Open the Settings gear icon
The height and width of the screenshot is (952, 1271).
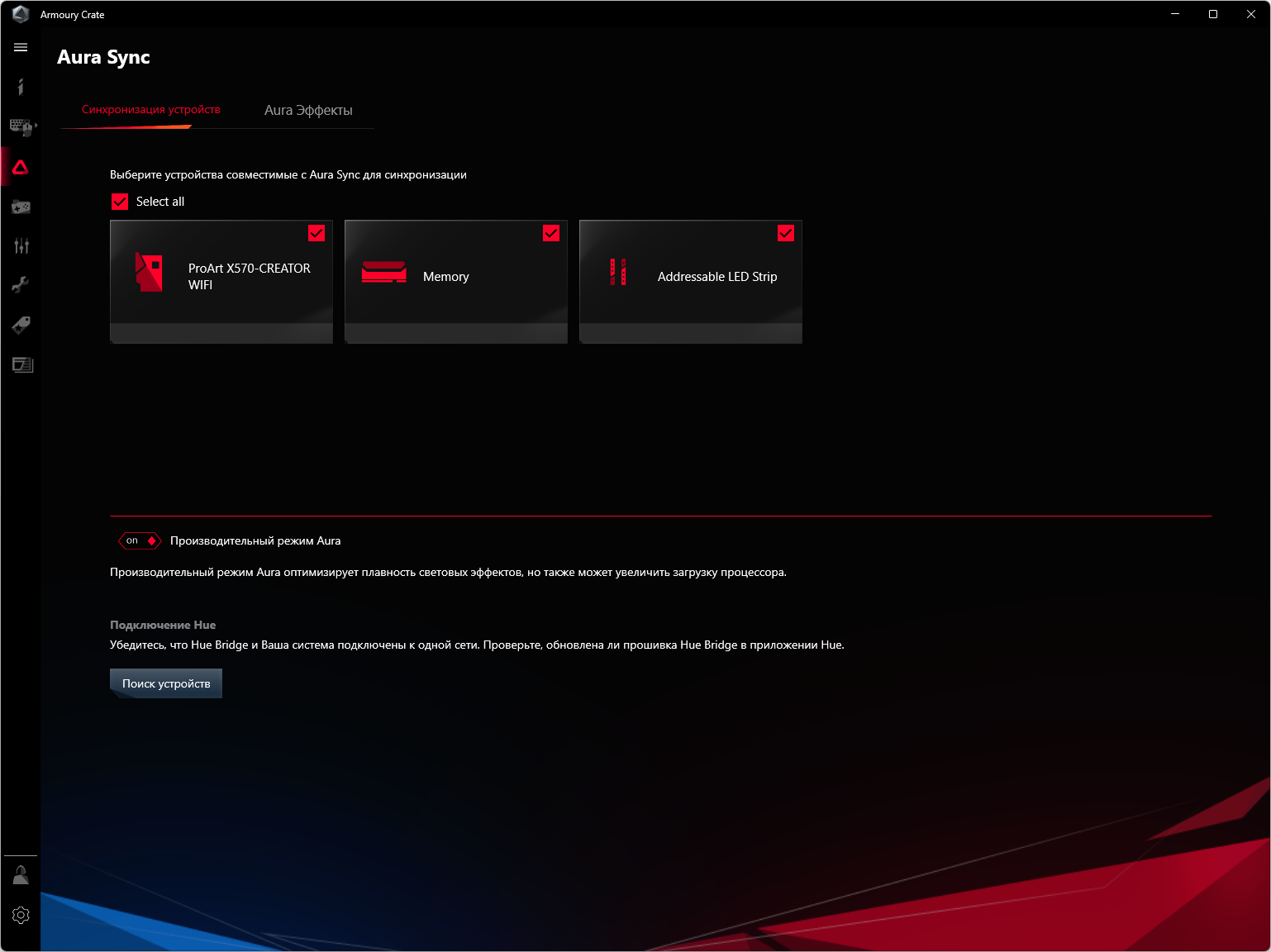point(21,915)
